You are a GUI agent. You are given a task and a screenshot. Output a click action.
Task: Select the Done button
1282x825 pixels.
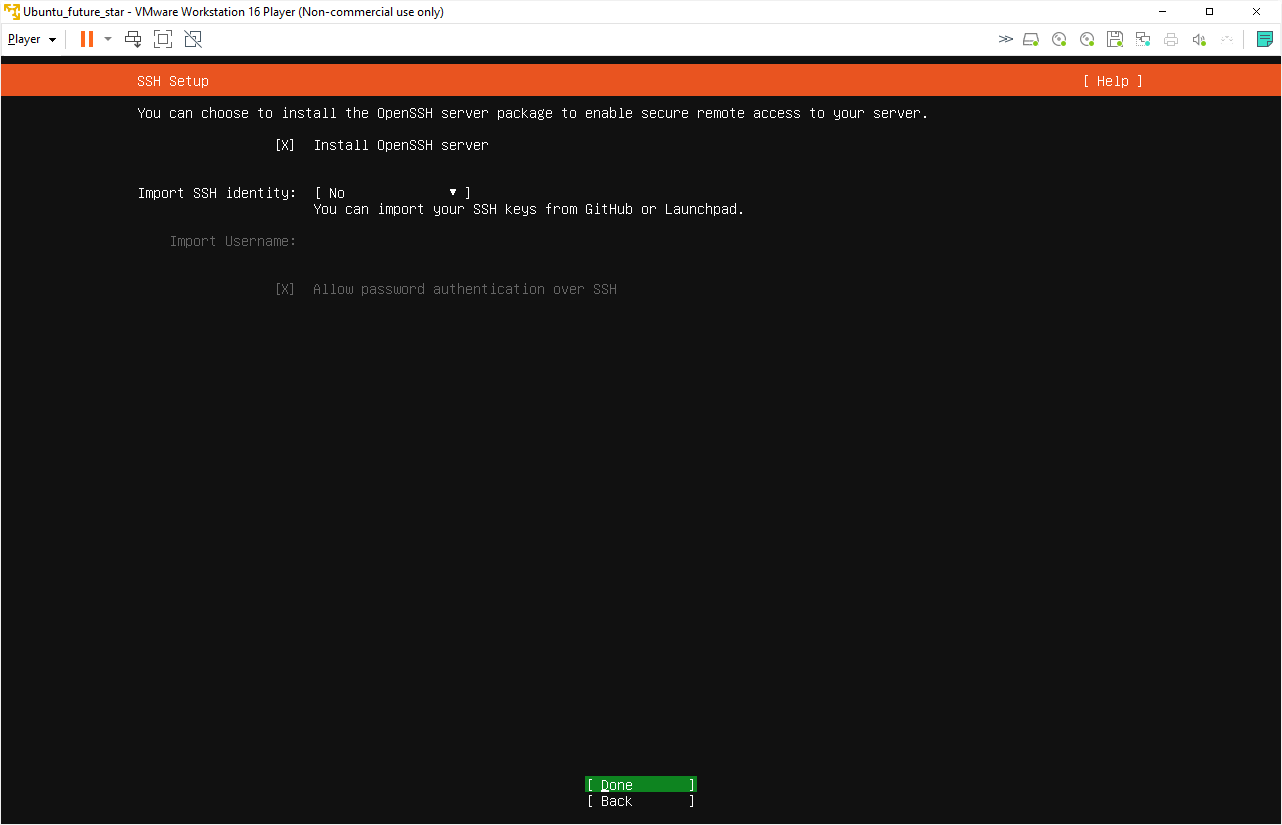pos(641,785)
